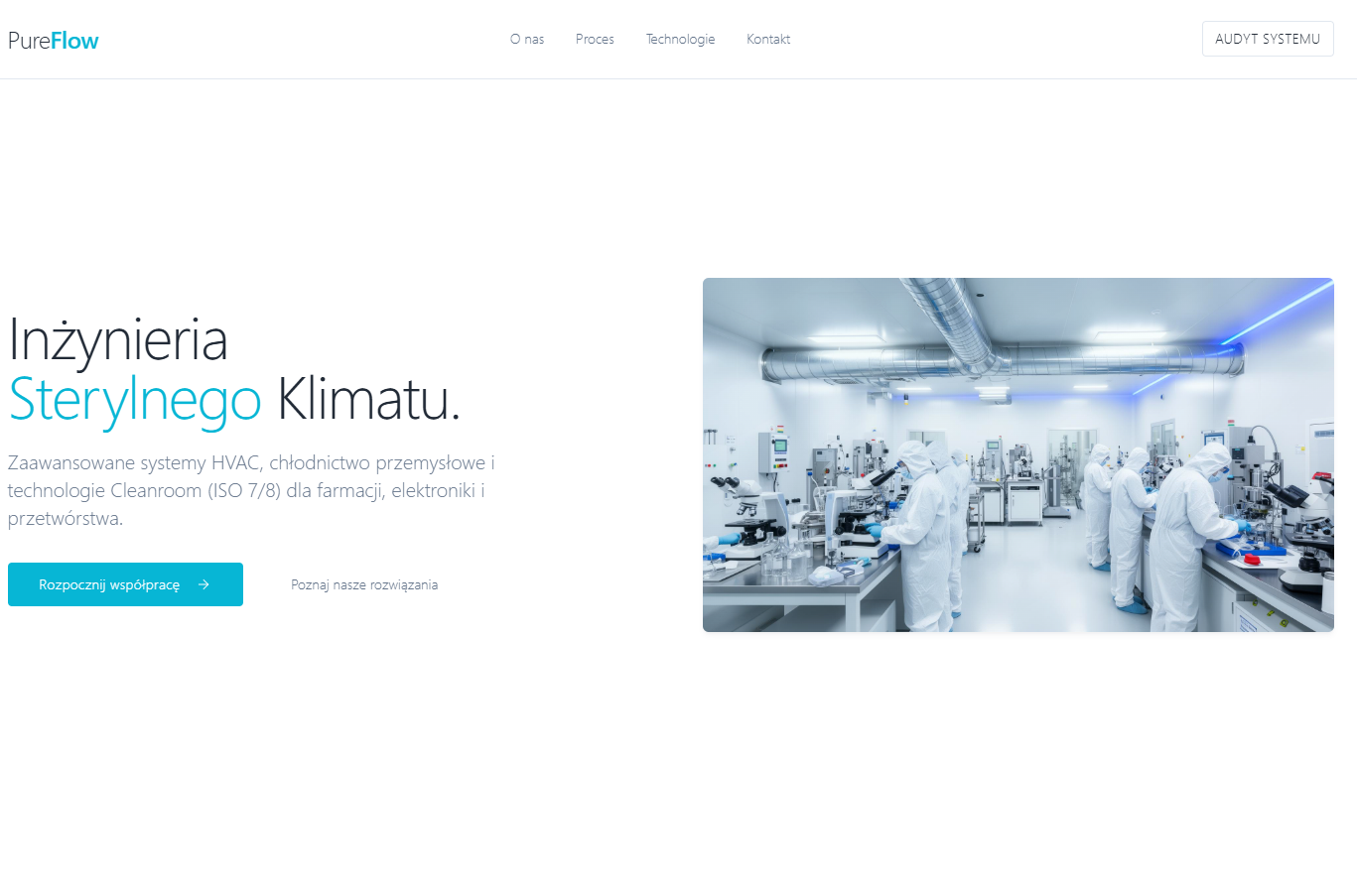The image size is (1357, 896).
Task: Click the blue LED light strip in photo
Action: [x=1281, y=313]
